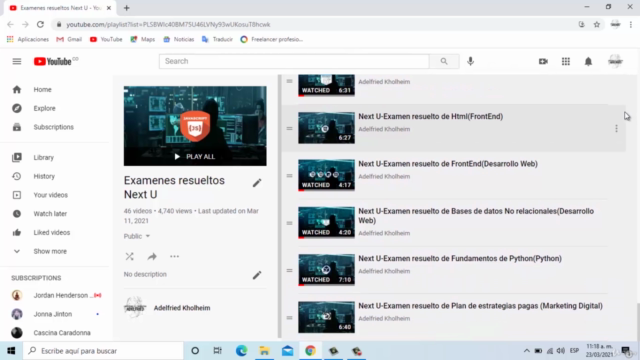Click the 7:10 Fundamentos de Python thumbnail

326,270
